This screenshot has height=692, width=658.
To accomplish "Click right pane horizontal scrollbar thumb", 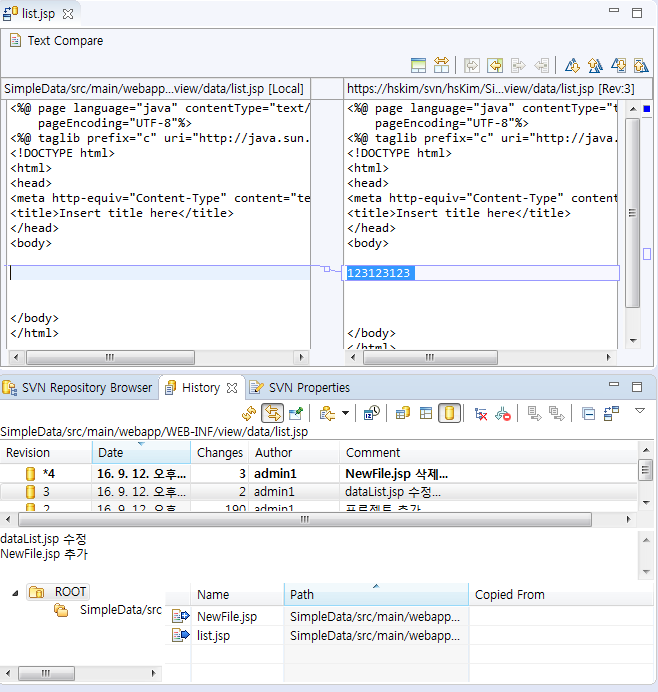I will pyautogui.click(x=430, y=357).
